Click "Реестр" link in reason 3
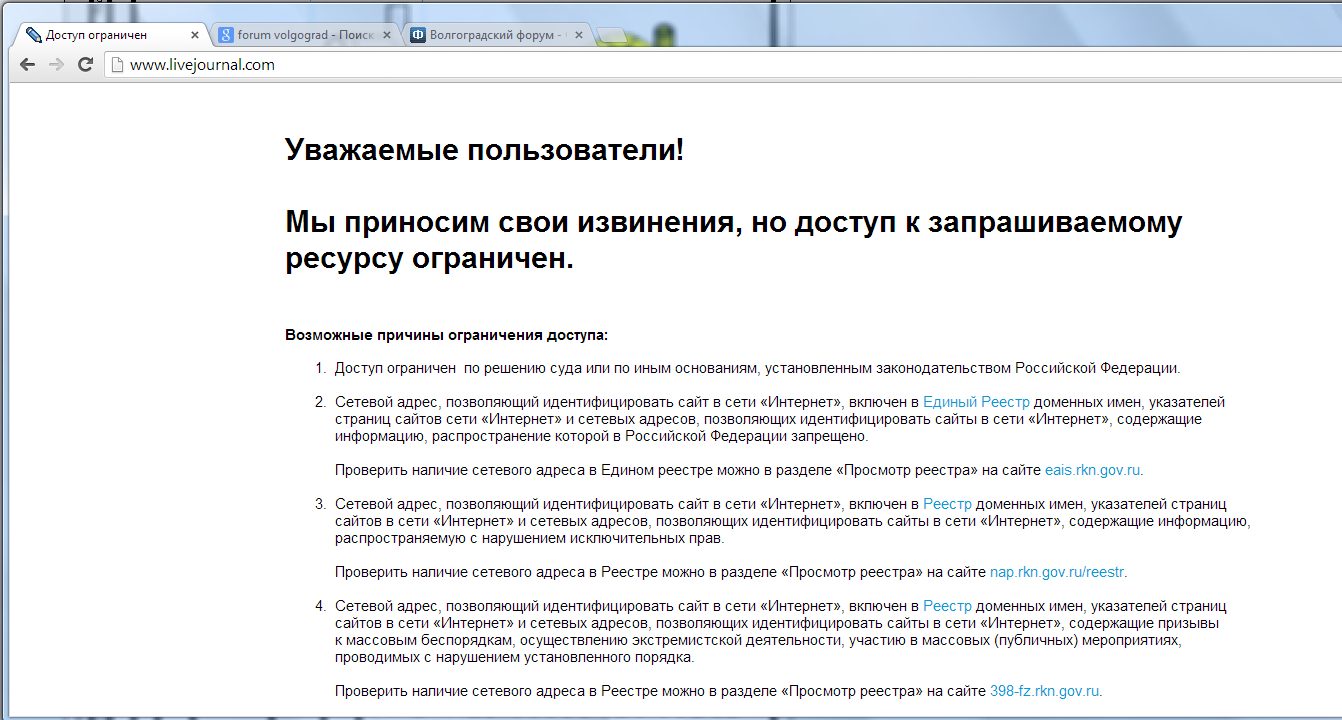Image resolution: width=1342 pixels, height=720 pixels. [x=947, y=504]
